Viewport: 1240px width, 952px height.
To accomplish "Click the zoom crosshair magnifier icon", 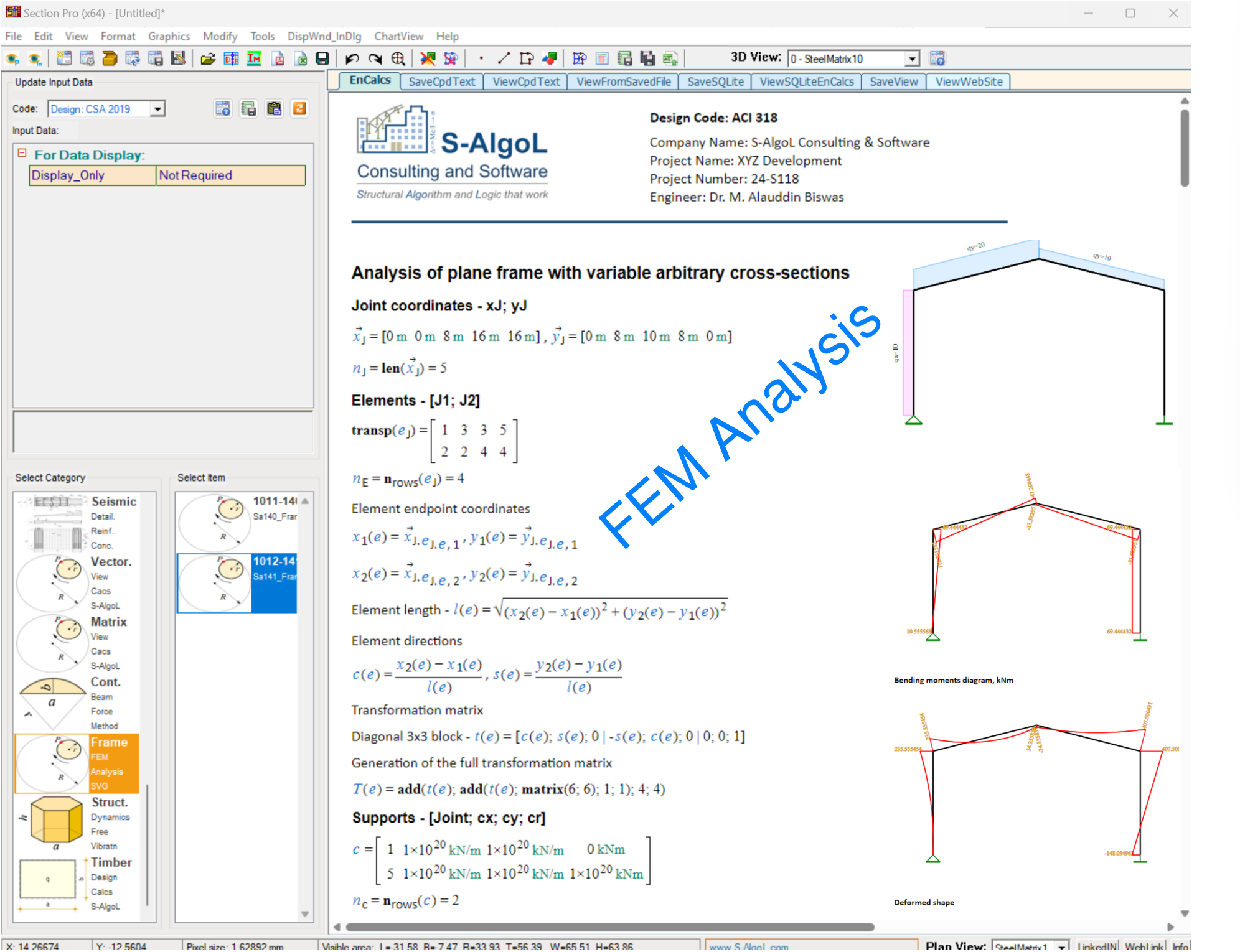I will click(398, 58).
